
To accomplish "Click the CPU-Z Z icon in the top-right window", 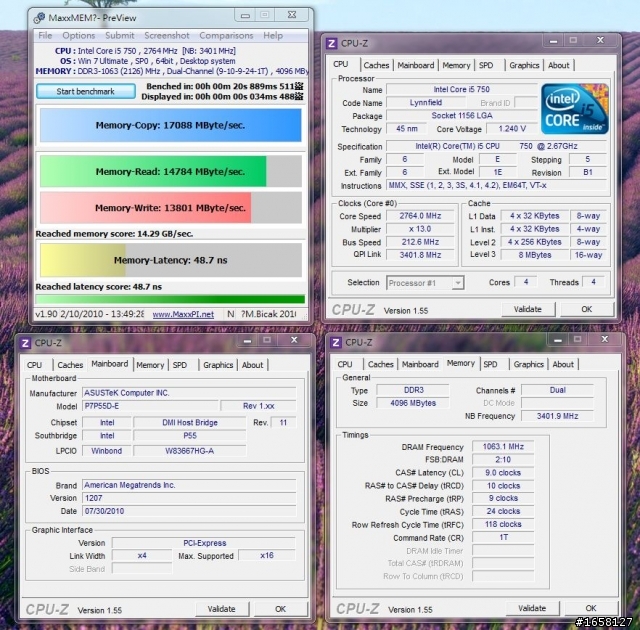I will click(x=332, y=44).
